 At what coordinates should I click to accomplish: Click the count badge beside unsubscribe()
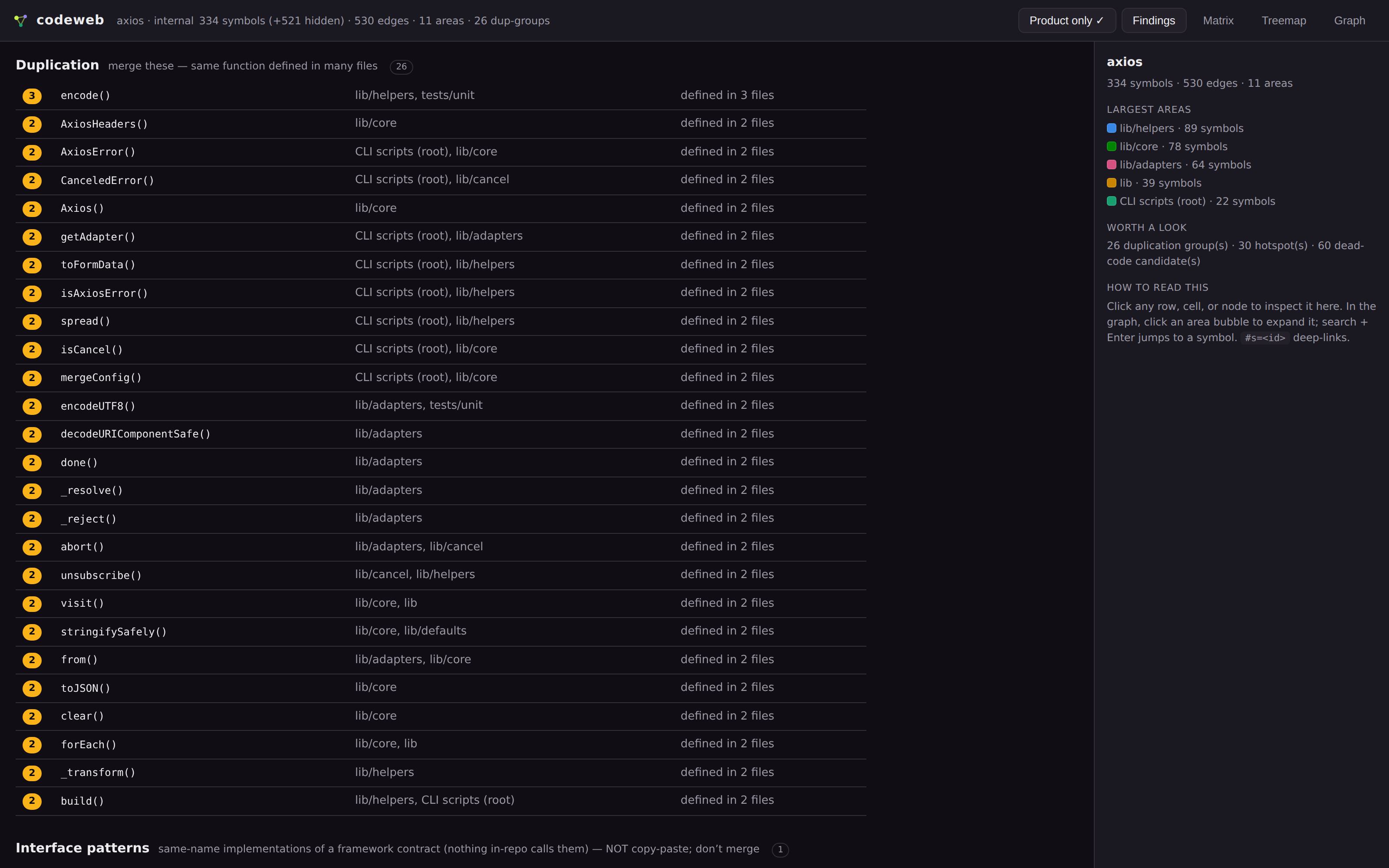32,575
